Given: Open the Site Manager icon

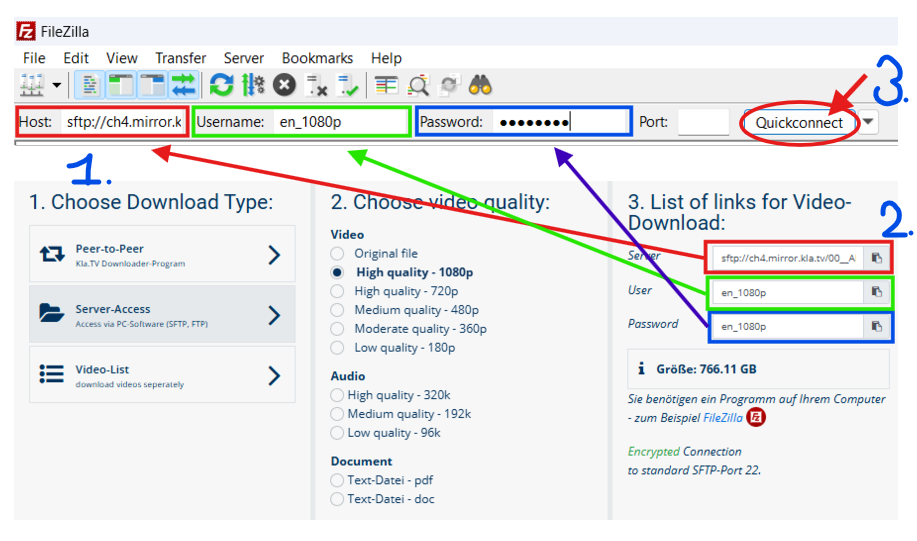Looking at the screenshot, I should (33, 85).
